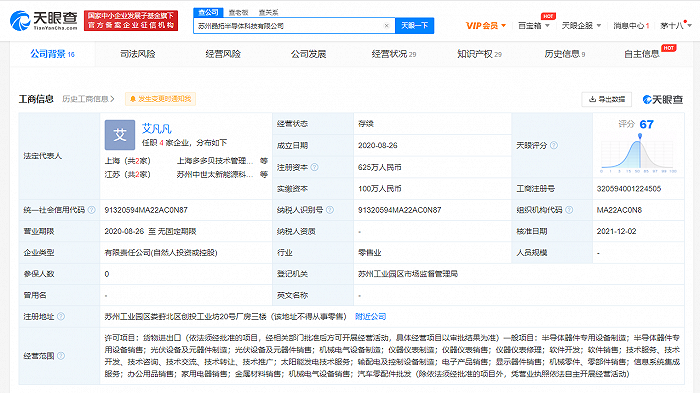The height and width of the screenshot is (393, 700).
Task: Open the 苏州中世太新能源科 company link
Action: [215, 174]
